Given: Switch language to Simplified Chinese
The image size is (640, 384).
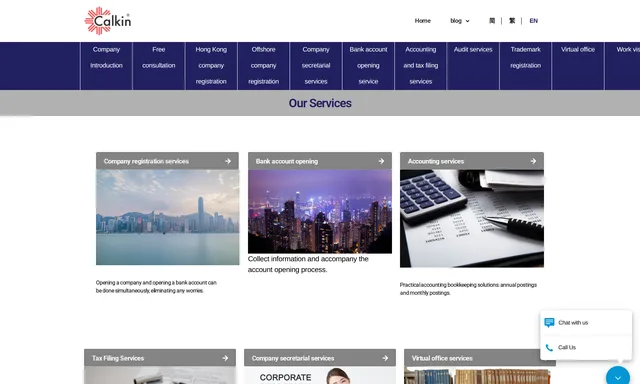Looking at the screenshot, I should 492,21.
